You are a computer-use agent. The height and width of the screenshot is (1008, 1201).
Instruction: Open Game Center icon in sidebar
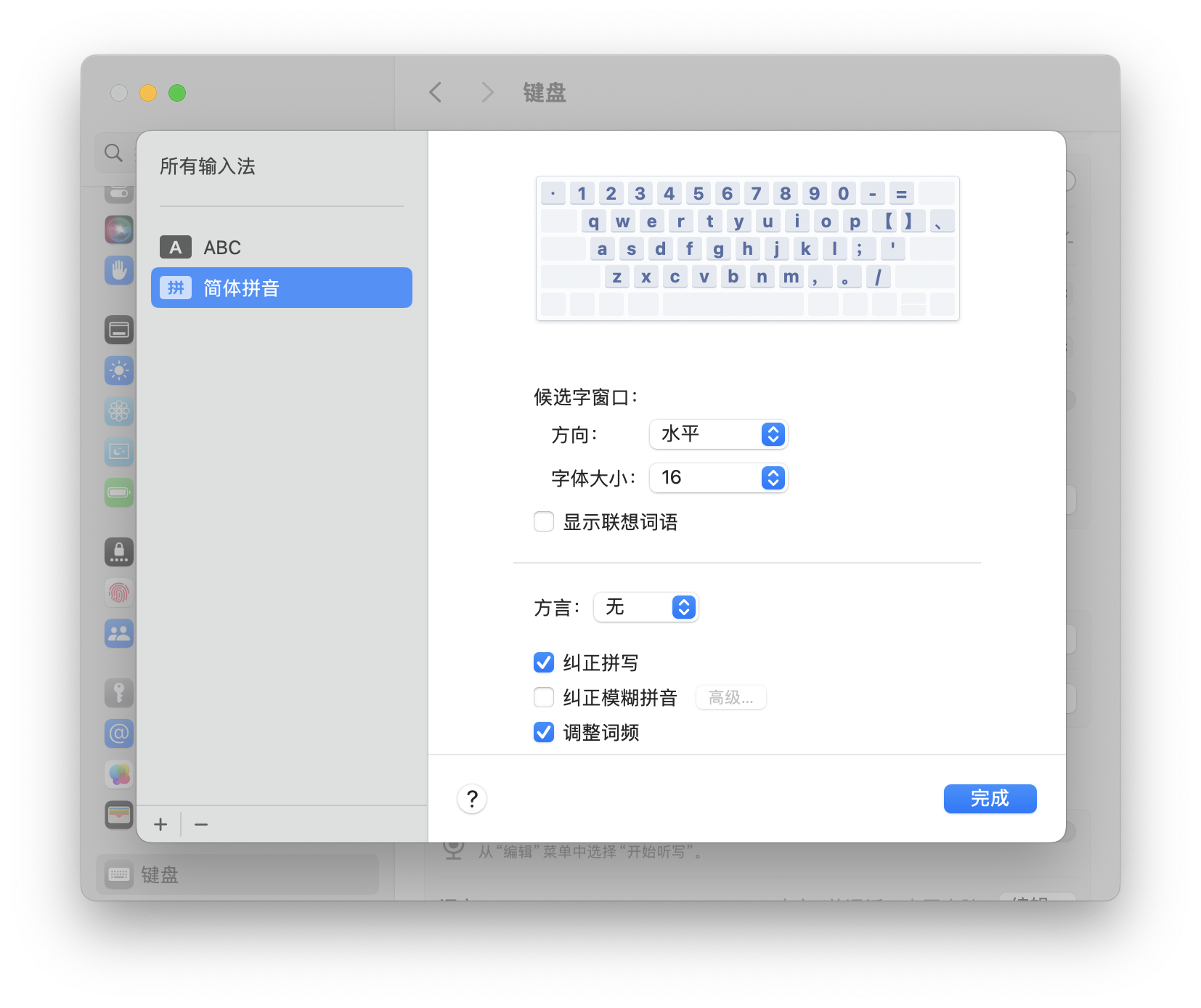coord(119,774)
